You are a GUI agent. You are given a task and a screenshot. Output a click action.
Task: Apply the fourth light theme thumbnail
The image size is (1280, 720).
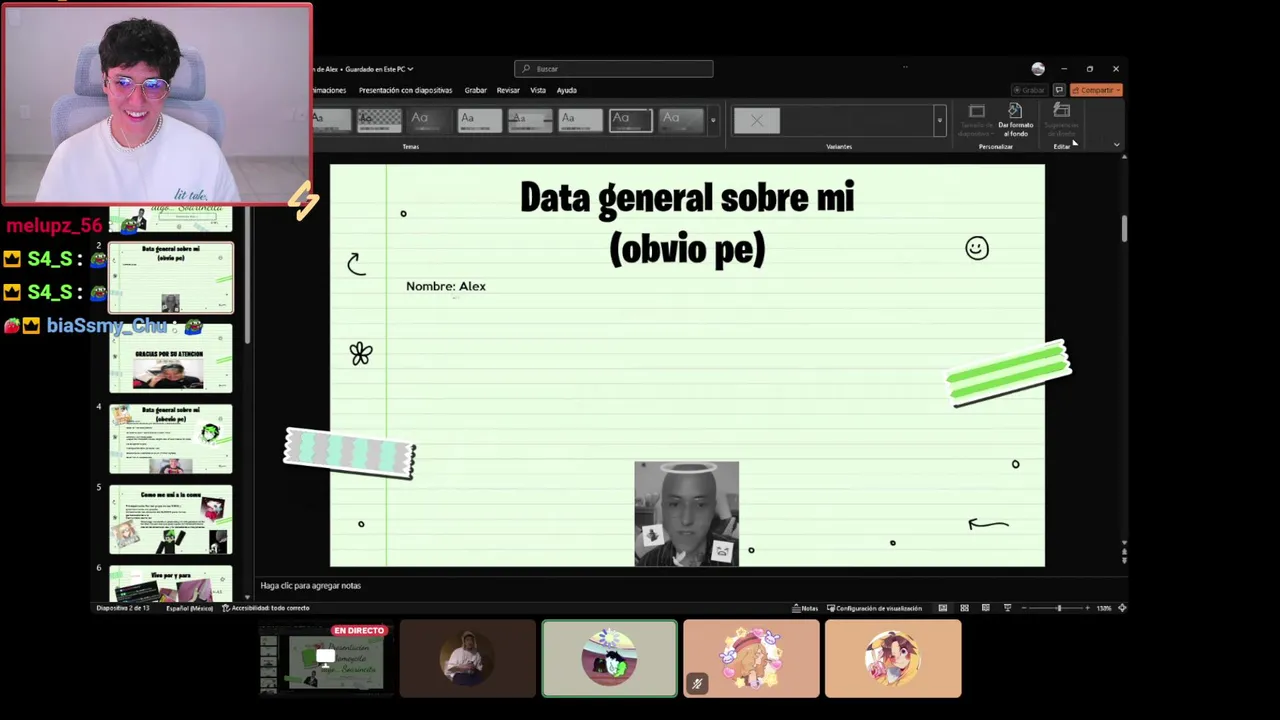(x=480, y=120)
